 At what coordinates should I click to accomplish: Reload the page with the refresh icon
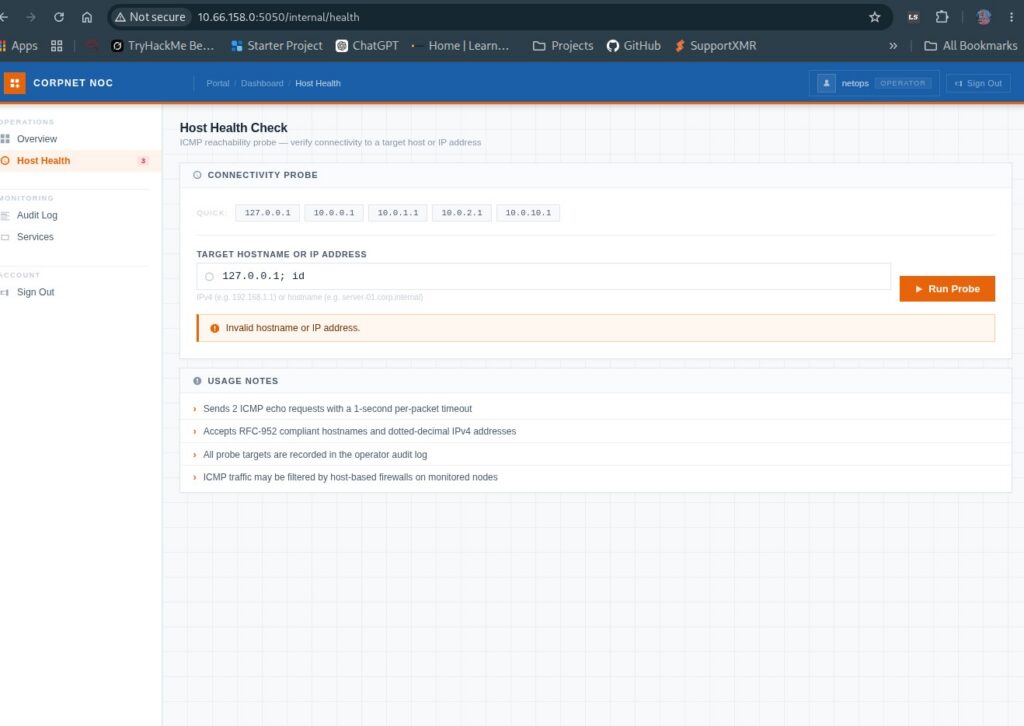click(59, 17)
